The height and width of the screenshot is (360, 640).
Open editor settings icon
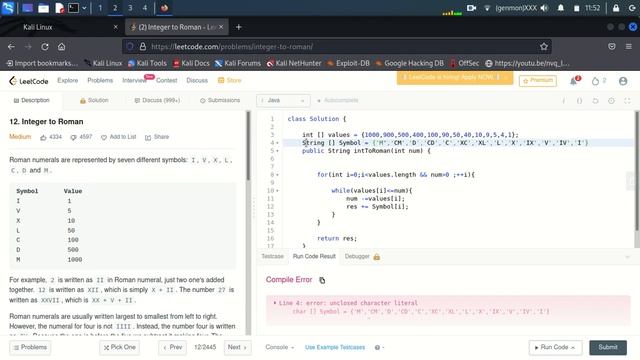(611, 100)
